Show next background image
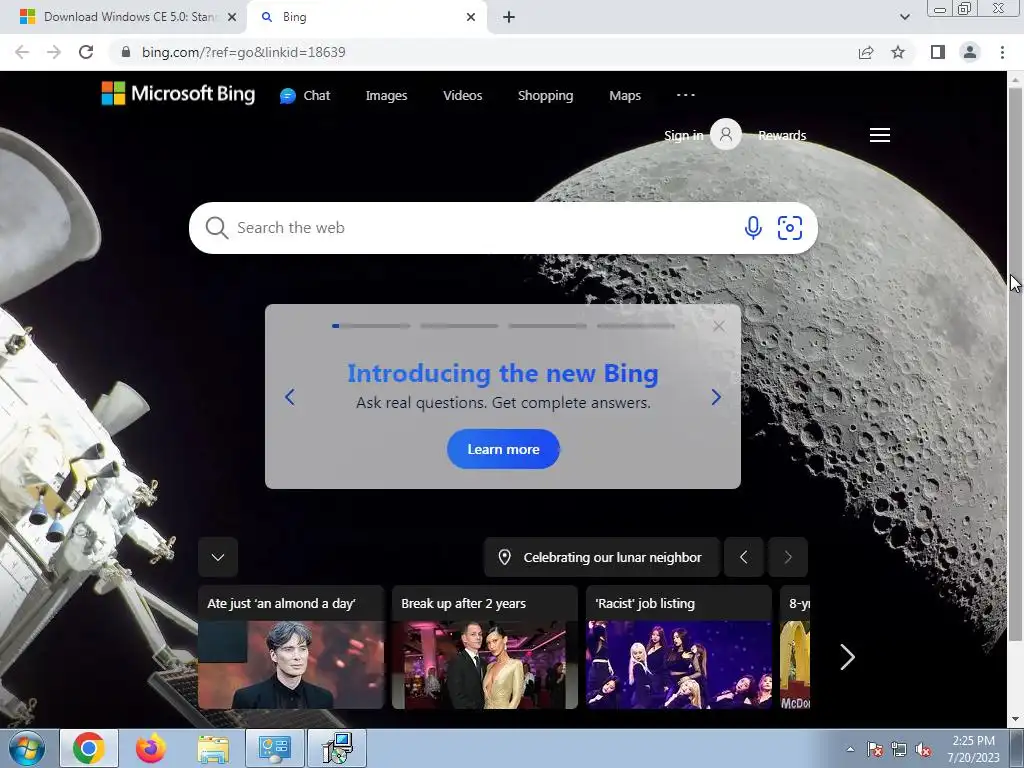This screenshot has height=768, width=1024. click(x=788, y=557)
